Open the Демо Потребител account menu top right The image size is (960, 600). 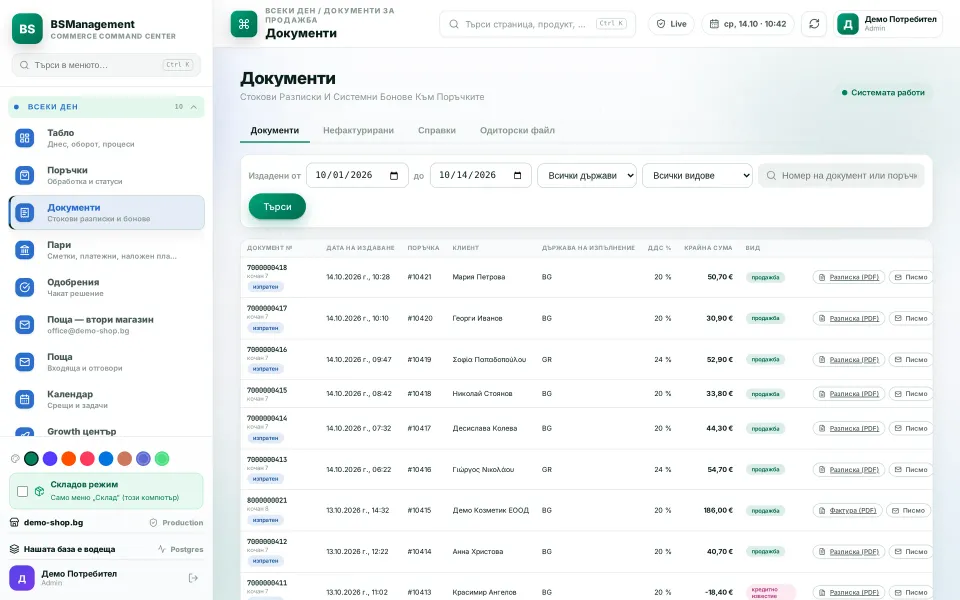(x=887, y=24)
